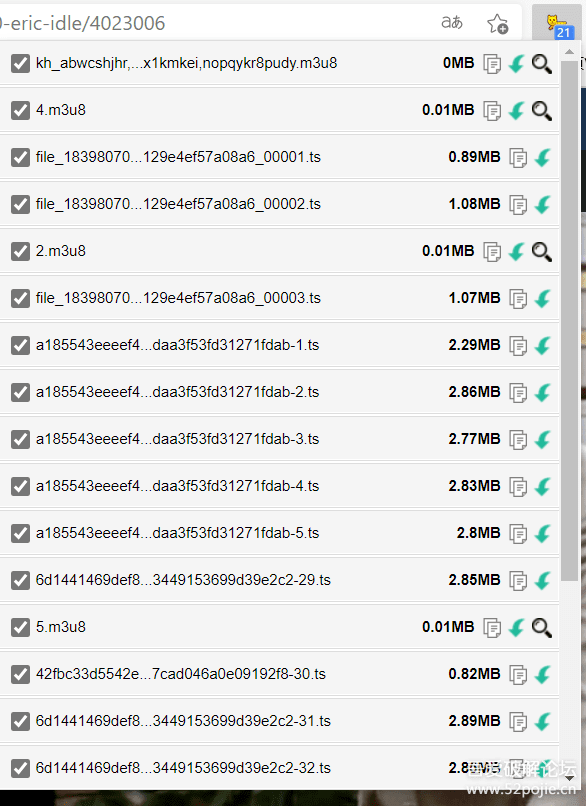Click the popup list scrollbar thumb

[570, 321]
